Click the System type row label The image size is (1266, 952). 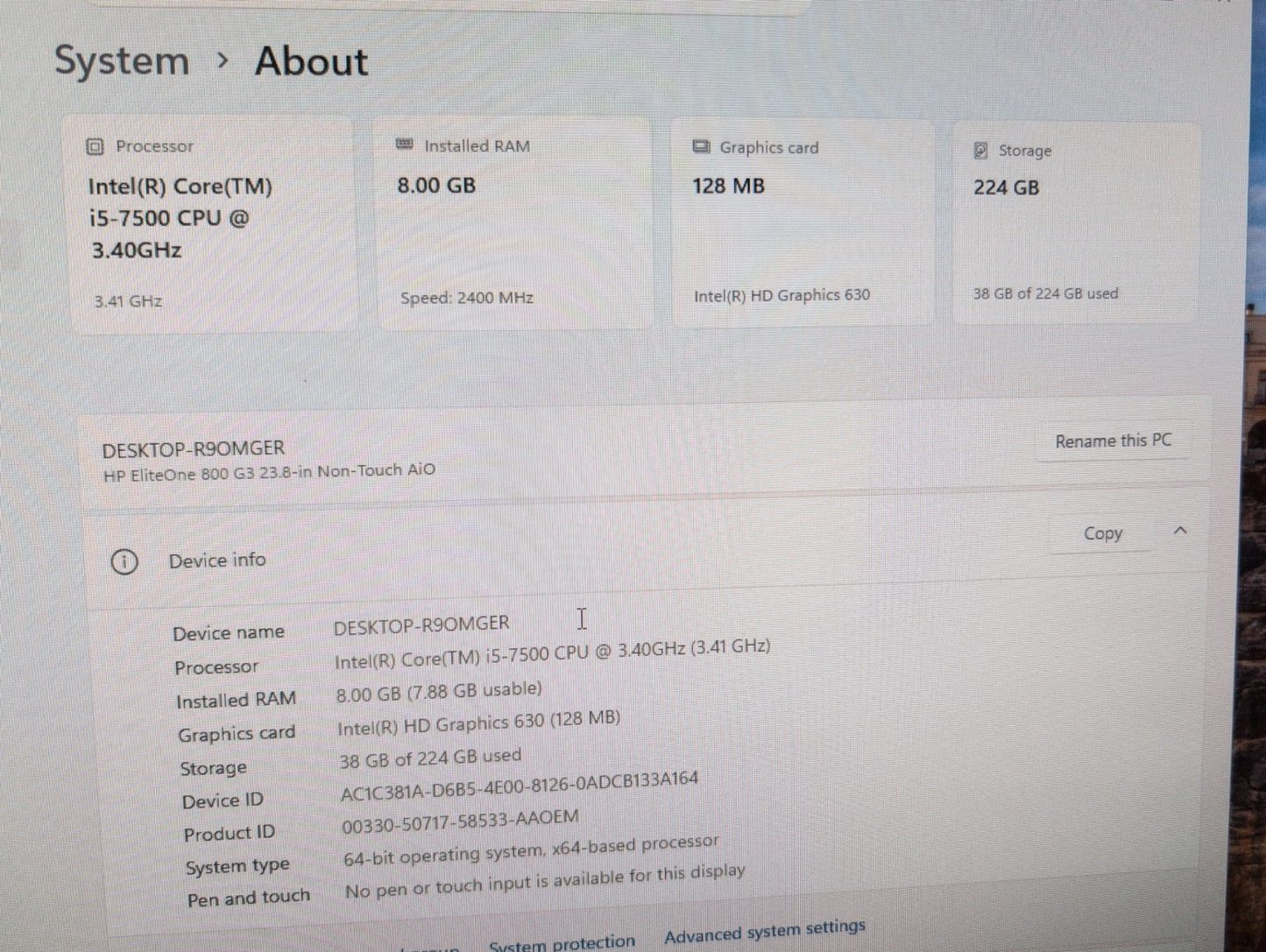point(237,867)
